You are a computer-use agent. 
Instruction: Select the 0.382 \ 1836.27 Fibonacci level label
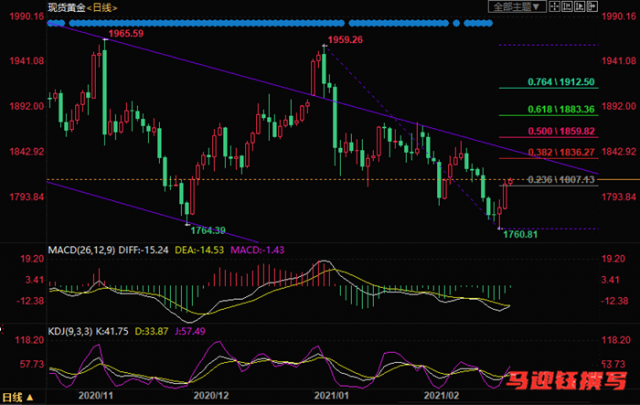(561, 152)
